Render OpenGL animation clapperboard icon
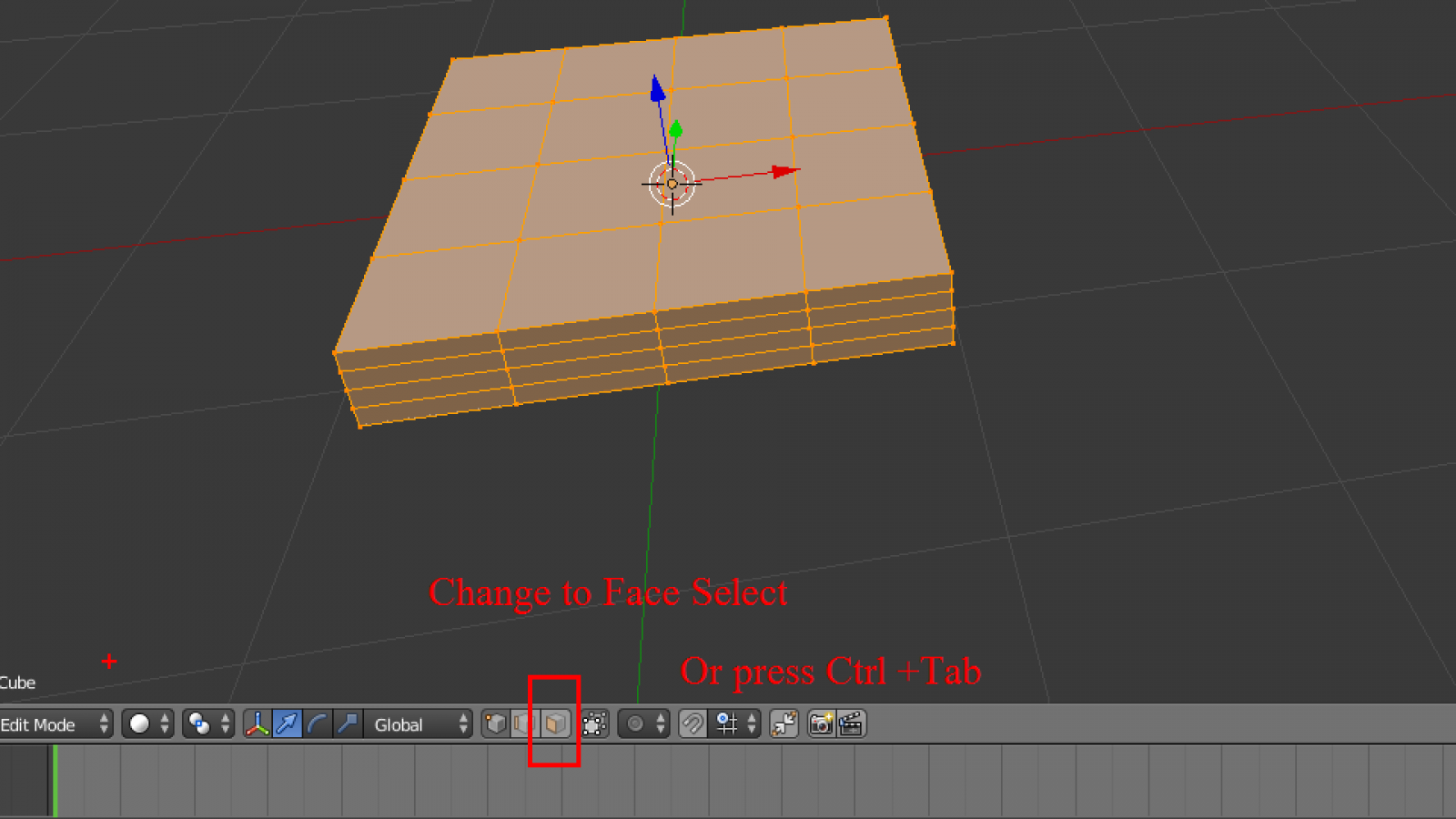This screenshot has height=819, width=1456. tap(852, 724)
